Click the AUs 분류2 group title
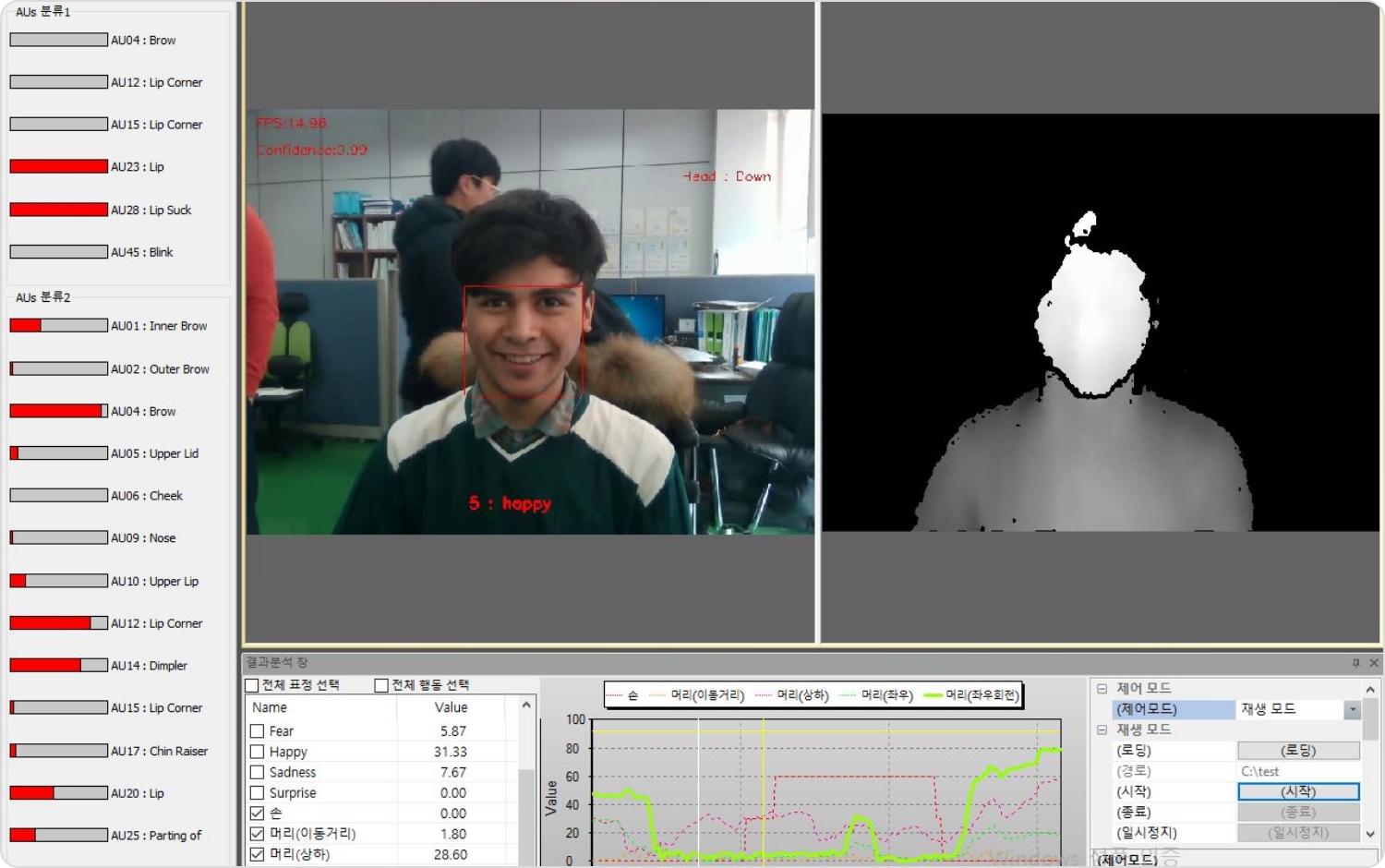The image size is (1385, 868). tap(42, 297)
